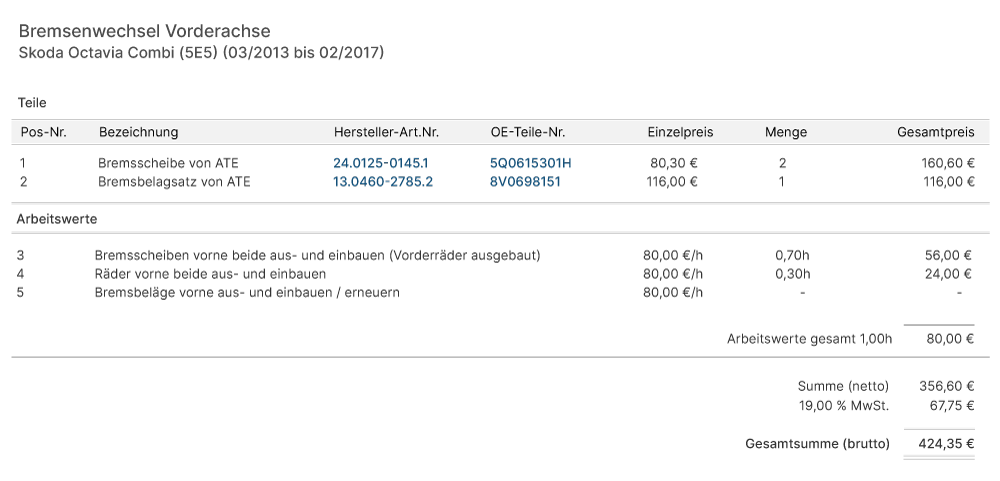
Task: Click the Pos-Nr. column header
Action: (43, 132)
